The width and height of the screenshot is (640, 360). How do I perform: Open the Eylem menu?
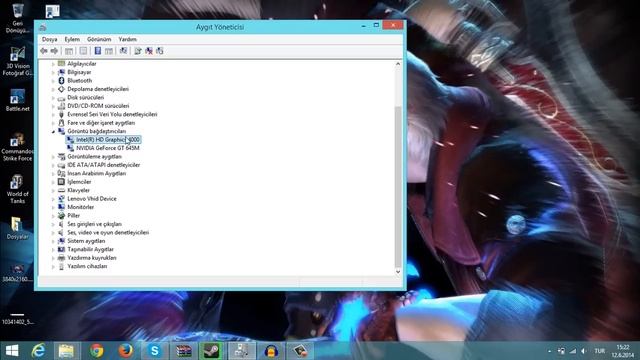tap(72, 39)
